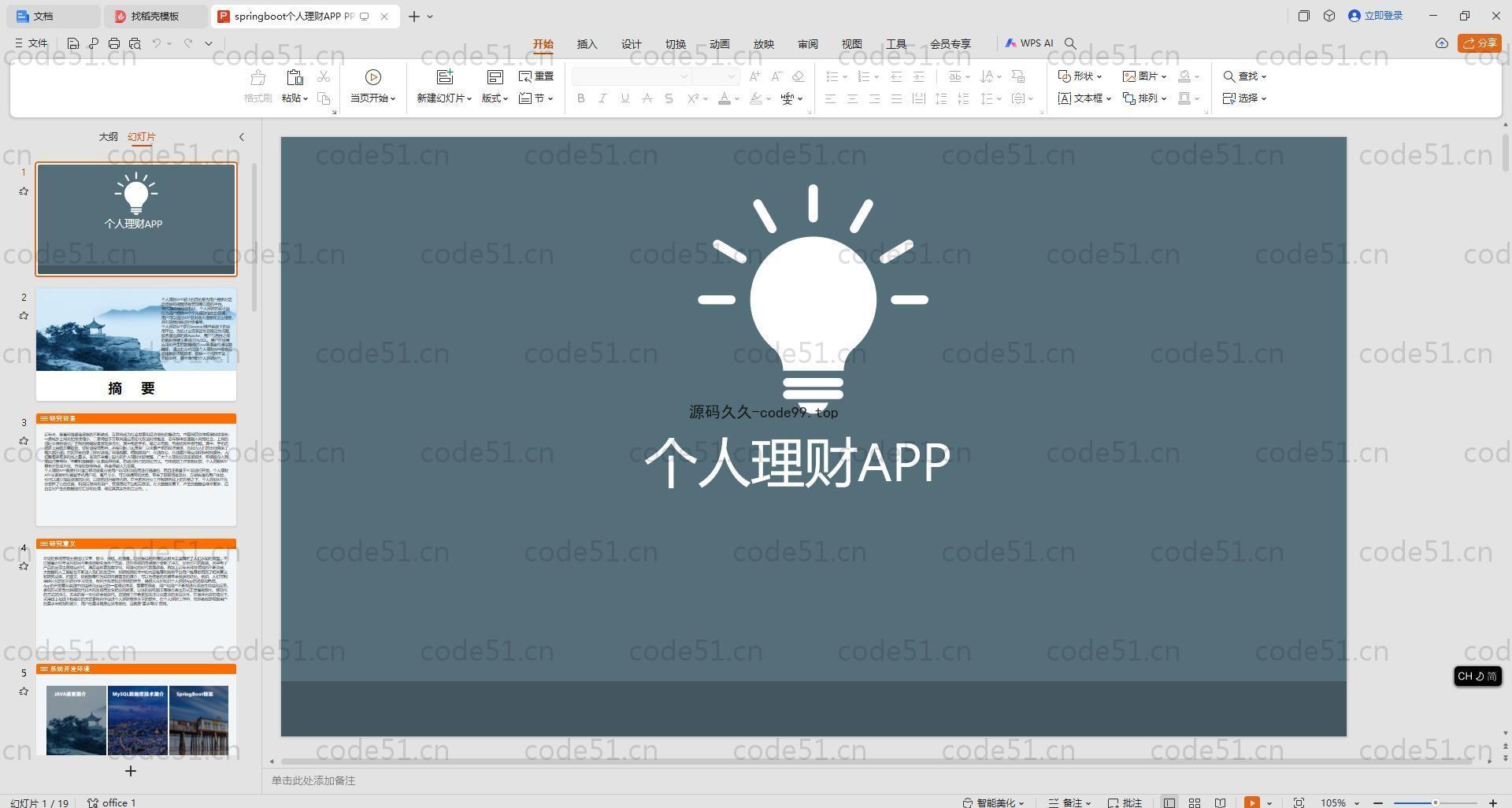Click the Reset (重置) button

tap(536, 76)
